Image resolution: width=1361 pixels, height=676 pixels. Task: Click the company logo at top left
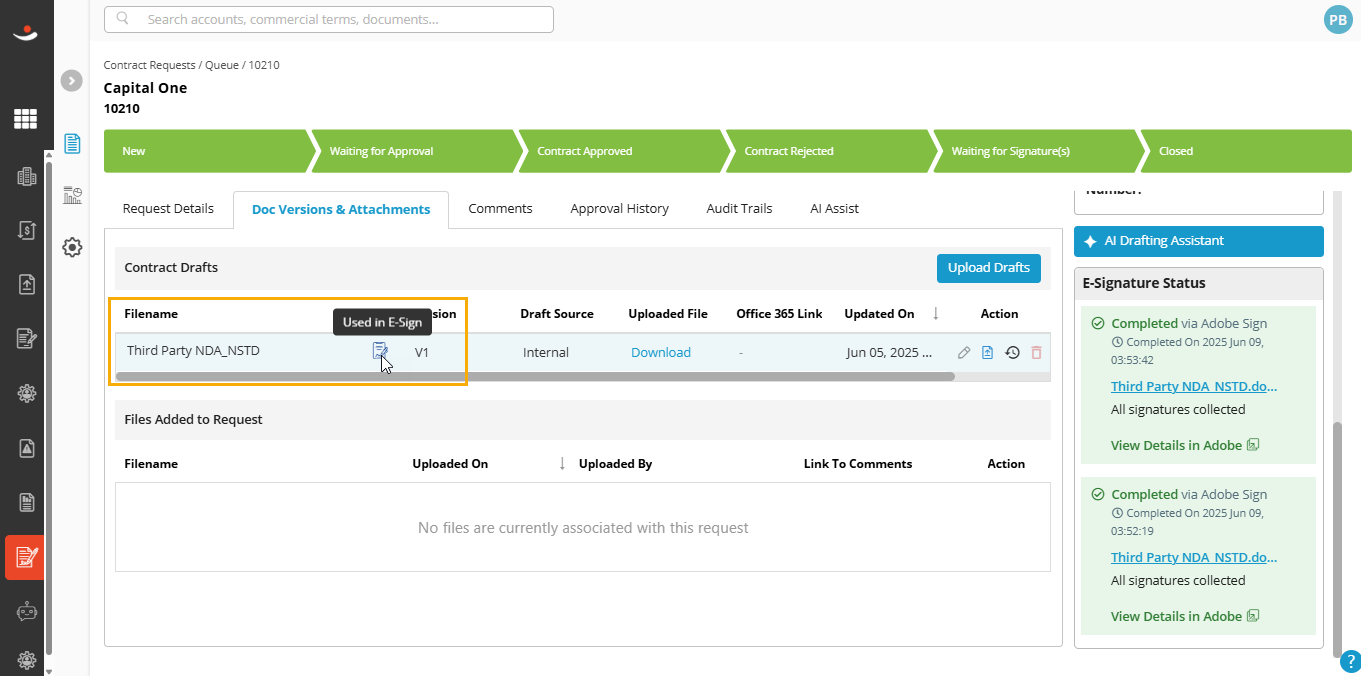[x=24, y=33]
